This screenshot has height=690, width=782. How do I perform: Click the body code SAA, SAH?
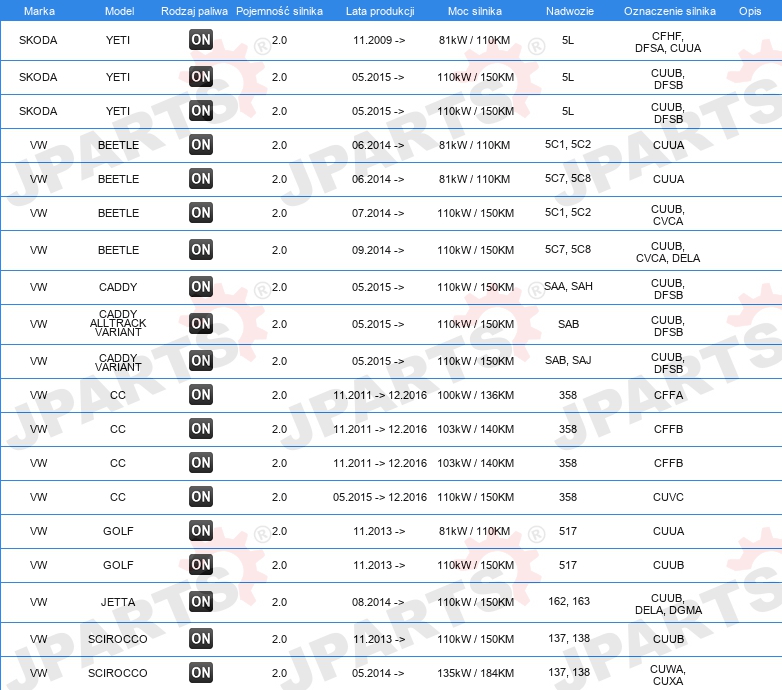pyautogui.click(x=568, y=287)
